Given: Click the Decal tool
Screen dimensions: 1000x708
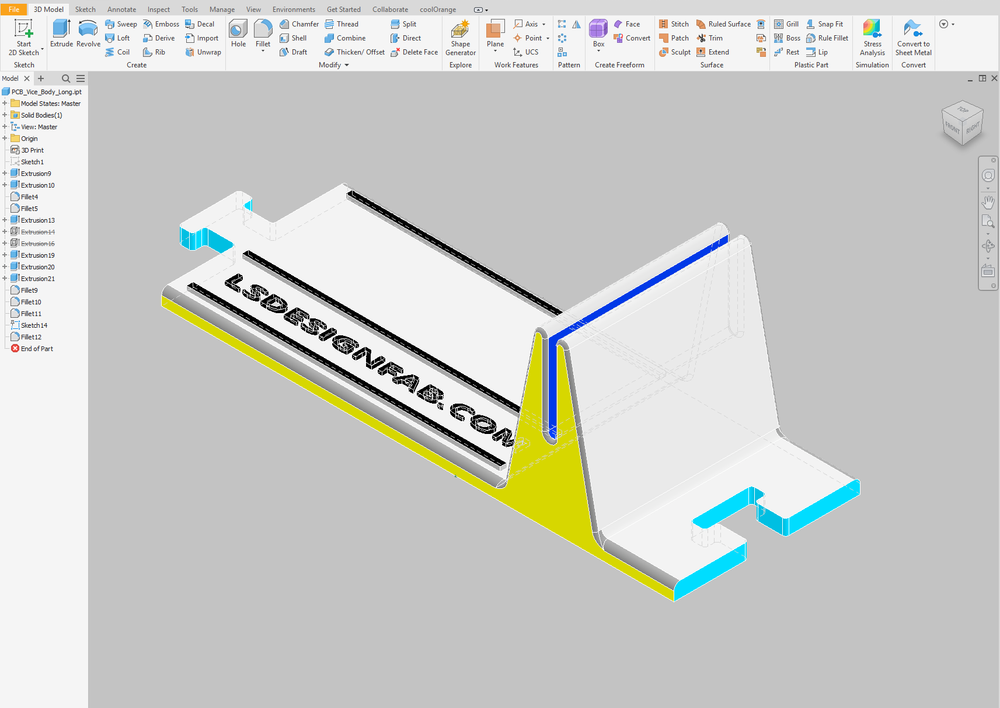Looking at the screenshot, I should tap(200, 24).
